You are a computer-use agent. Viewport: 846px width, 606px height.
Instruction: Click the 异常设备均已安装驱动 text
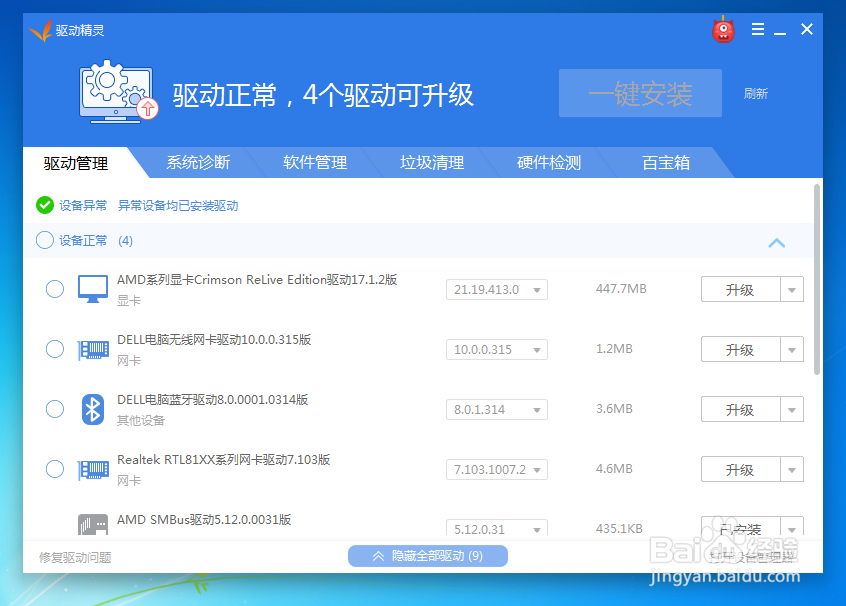click(x=178, y=206)
